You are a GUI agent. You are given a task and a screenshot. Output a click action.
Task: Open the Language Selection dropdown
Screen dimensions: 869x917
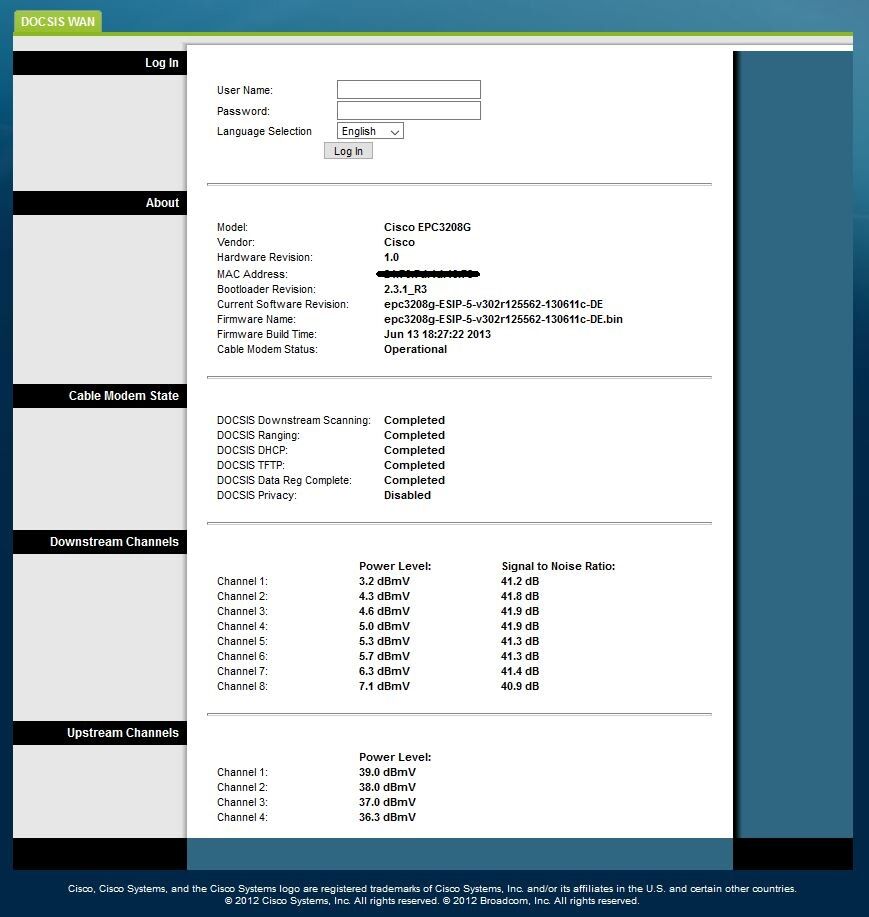pos(370,131)
